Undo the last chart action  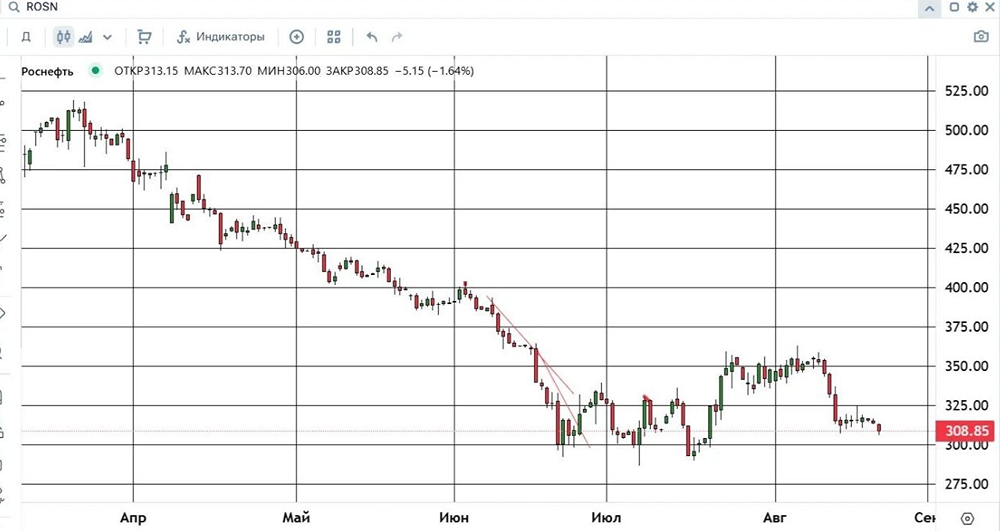pos(372,37)
